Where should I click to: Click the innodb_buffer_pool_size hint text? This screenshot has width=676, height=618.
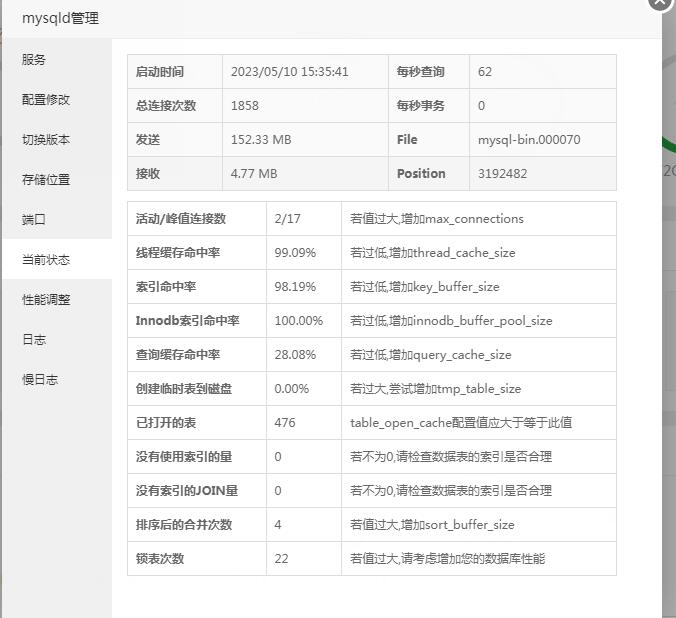[x=451, y=321]
